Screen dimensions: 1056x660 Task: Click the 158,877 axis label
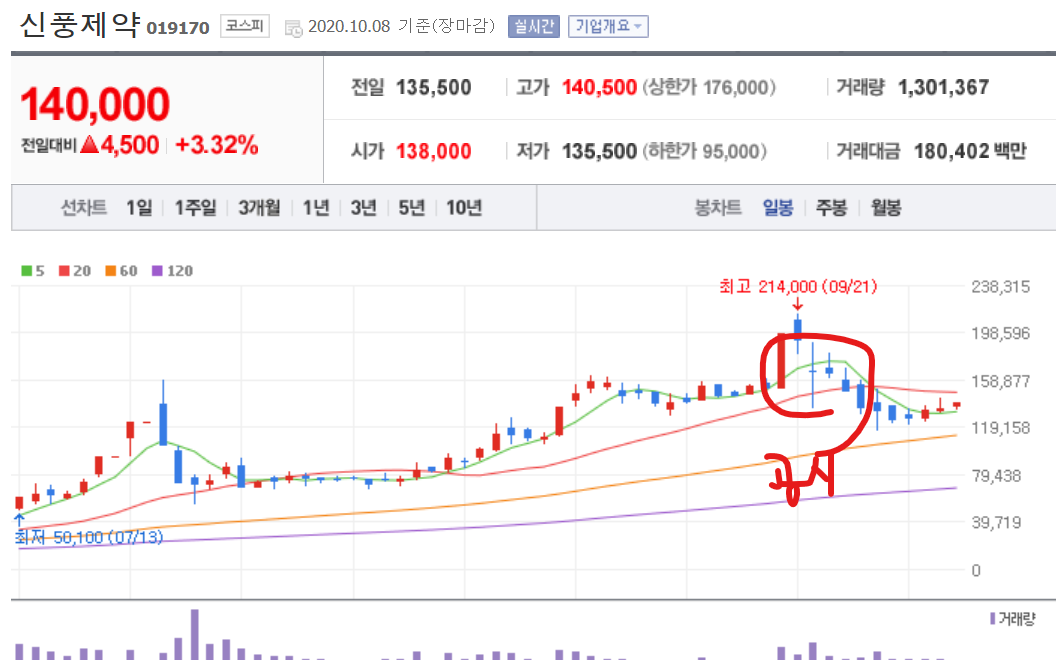coord(1001,381)
